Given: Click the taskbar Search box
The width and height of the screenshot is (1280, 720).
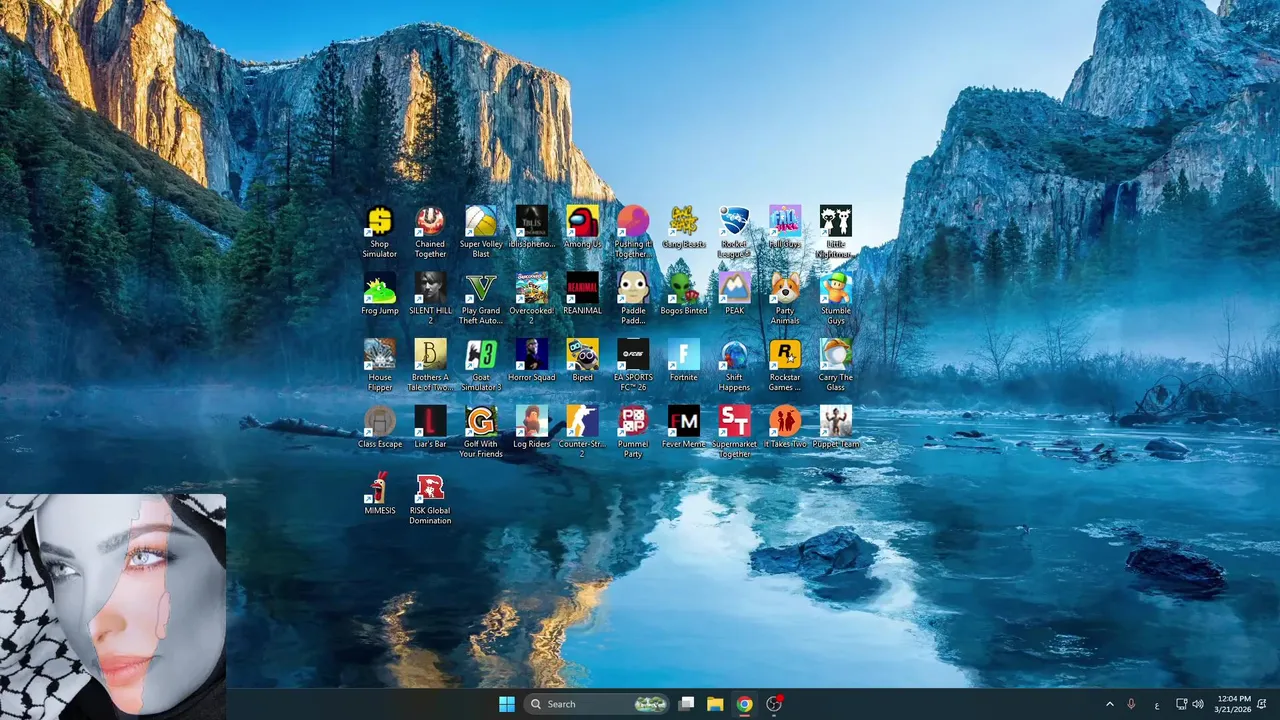Looking at the screenshot, I should point(597,704).
